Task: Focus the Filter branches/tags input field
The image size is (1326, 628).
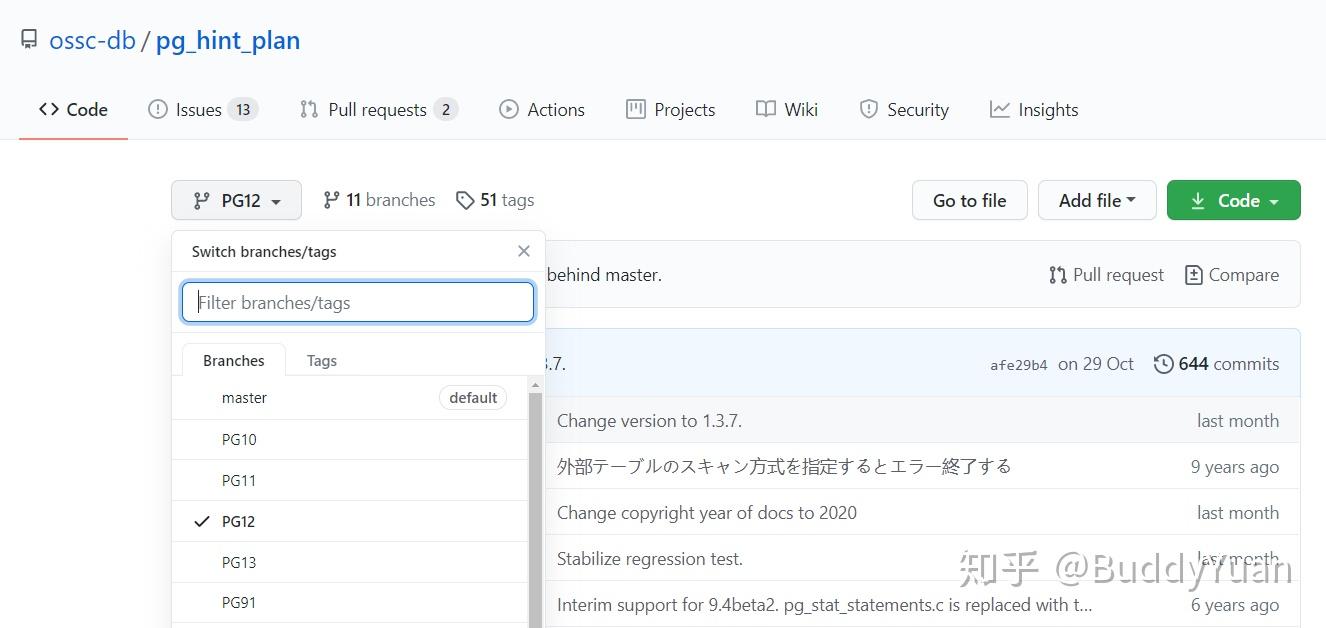Action: (358, 302)
